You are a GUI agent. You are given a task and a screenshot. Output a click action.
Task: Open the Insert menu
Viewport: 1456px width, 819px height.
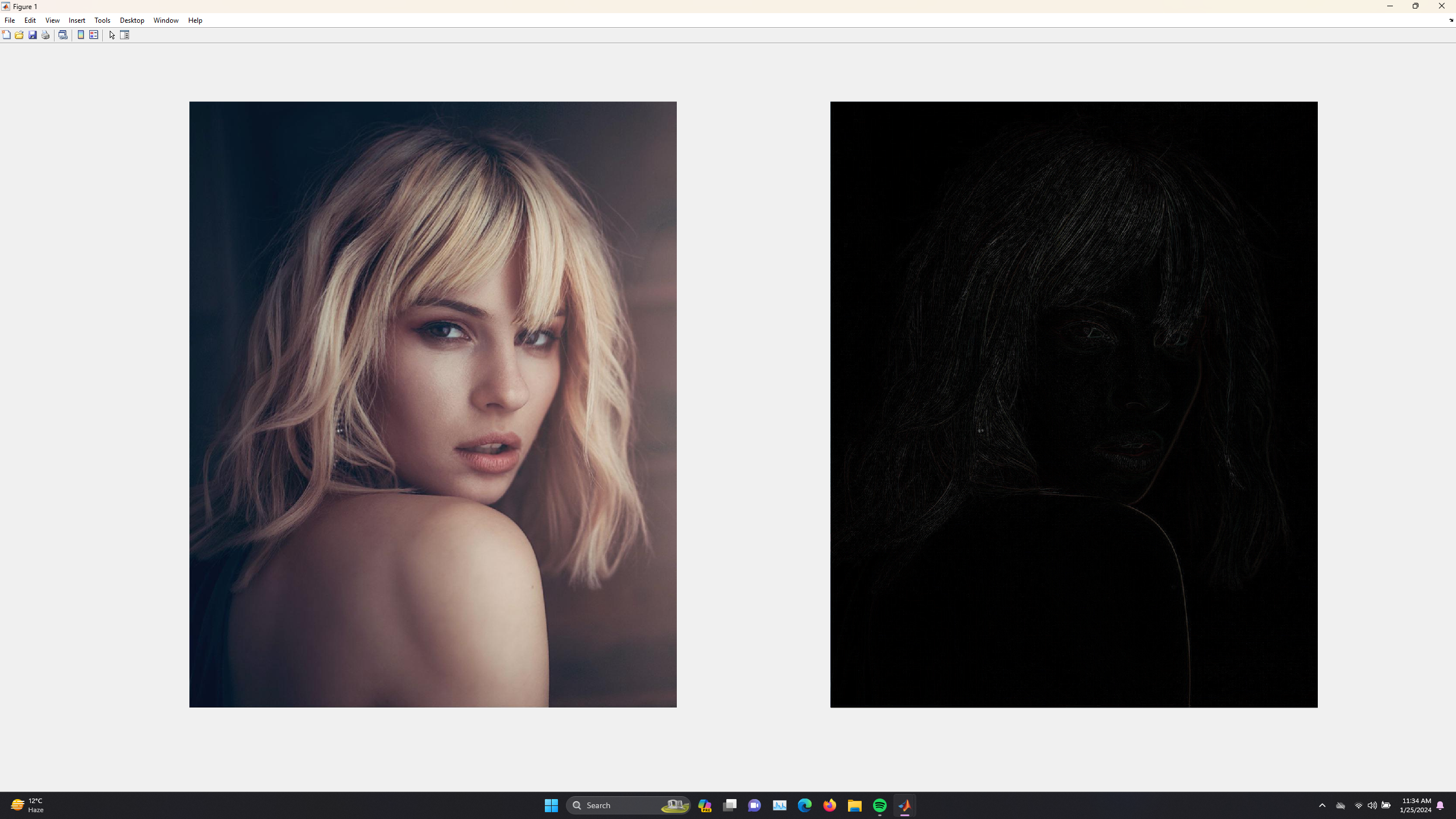(x=77, y=20)
